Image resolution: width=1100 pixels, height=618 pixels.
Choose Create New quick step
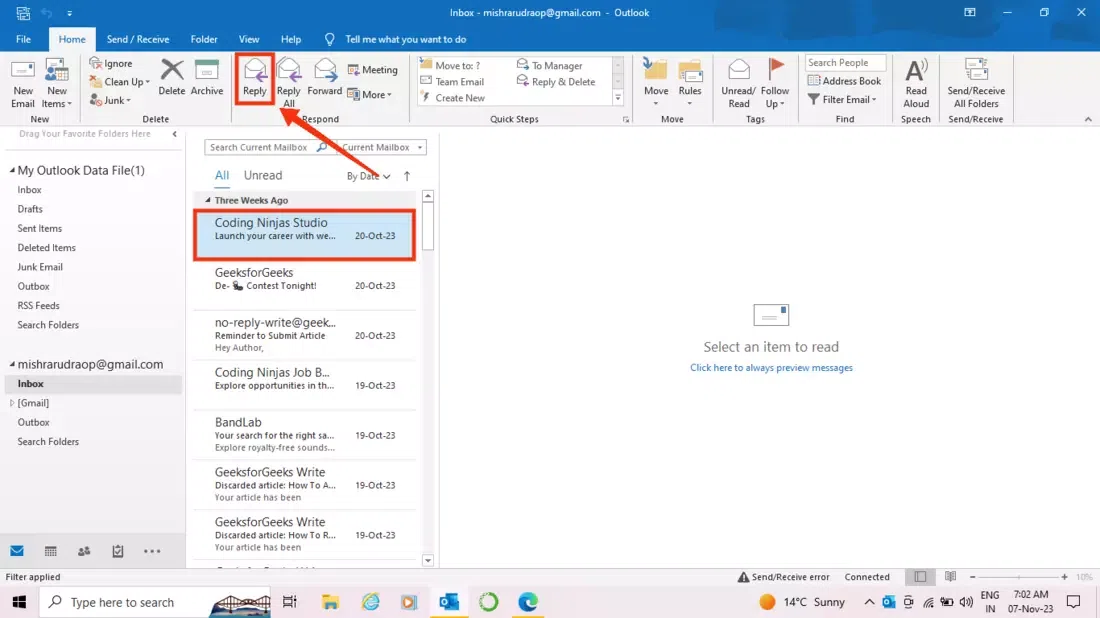(452, 98)
